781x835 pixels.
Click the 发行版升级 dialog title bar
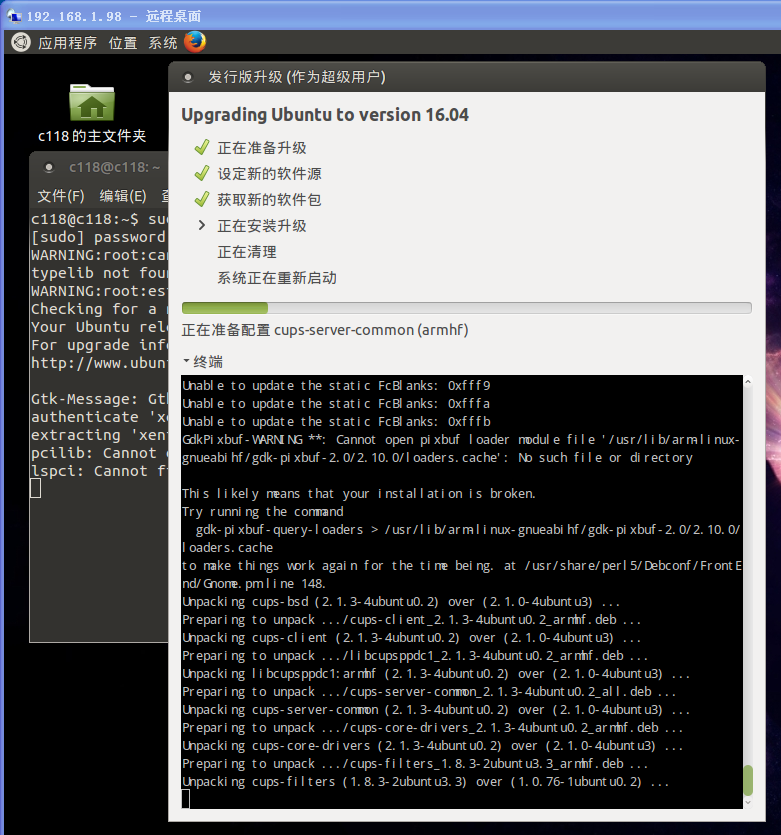point(467,77)
